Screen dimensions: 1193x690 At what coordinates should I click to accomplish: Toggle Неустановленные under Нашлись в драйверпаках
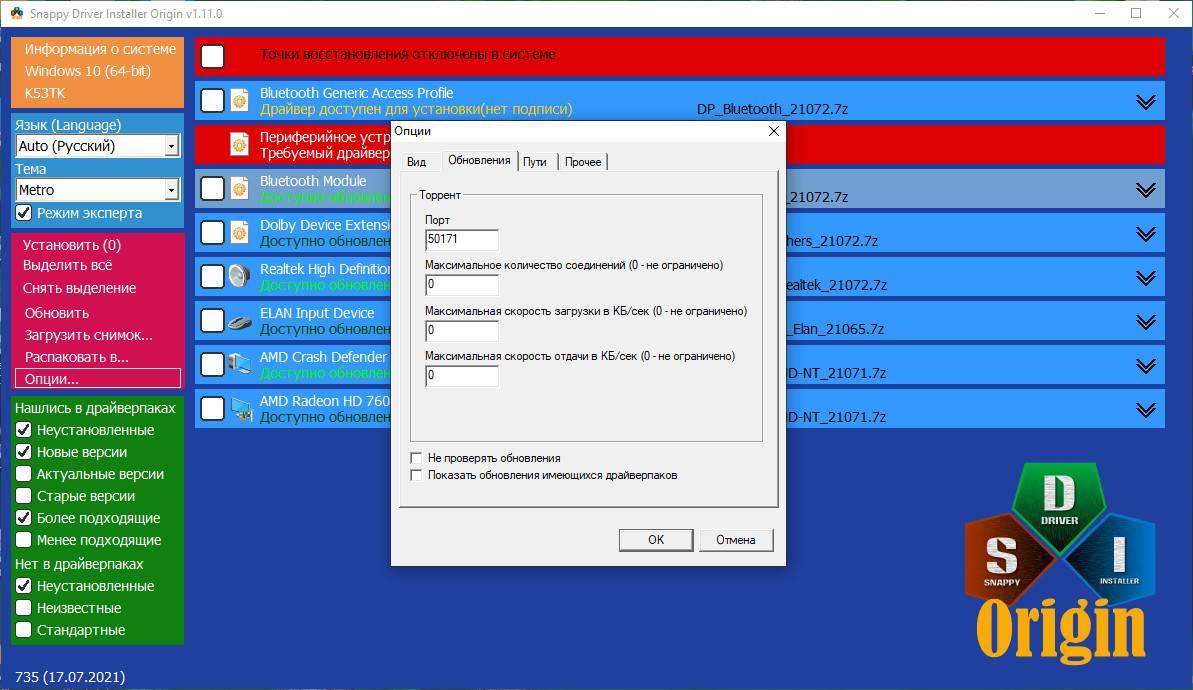pyautogui.click(x=24, y=430)
